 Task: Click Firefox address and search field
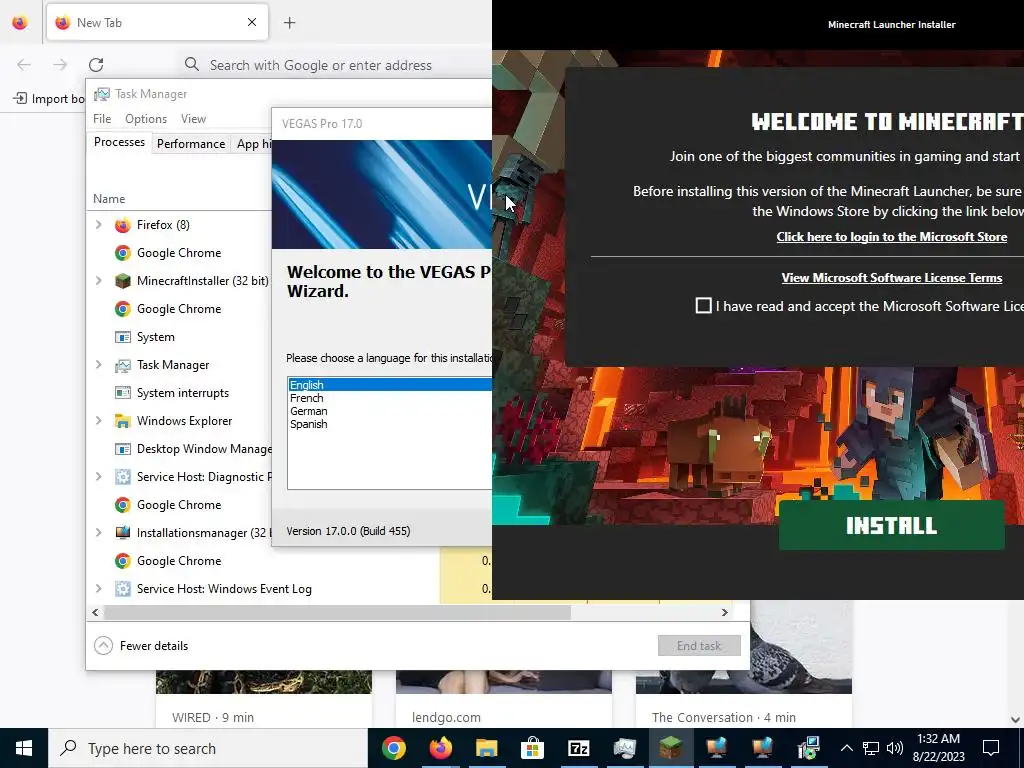336,65
